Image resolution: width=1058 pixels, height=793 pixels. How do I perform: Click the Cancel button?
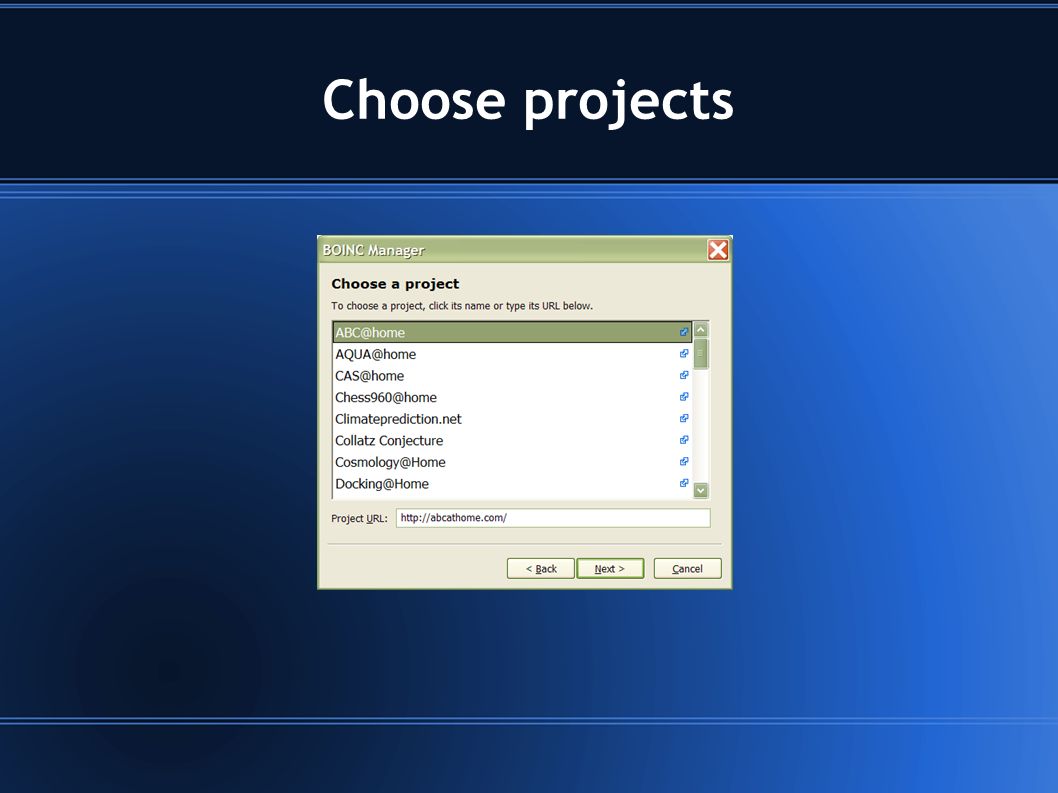pyautogui.click(x=687, y=568)
